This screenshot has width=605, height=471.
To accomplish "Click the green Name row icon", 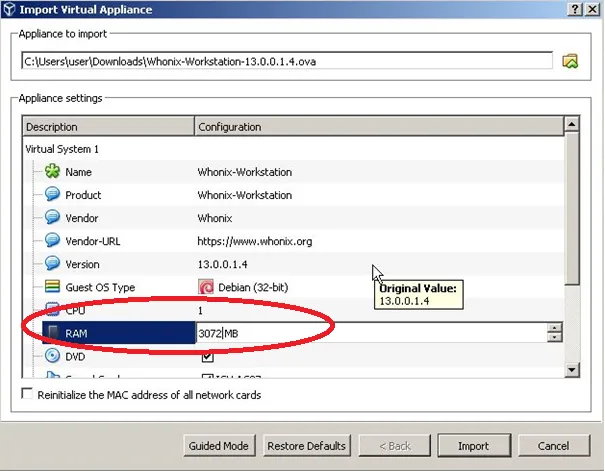I will 52,171.
